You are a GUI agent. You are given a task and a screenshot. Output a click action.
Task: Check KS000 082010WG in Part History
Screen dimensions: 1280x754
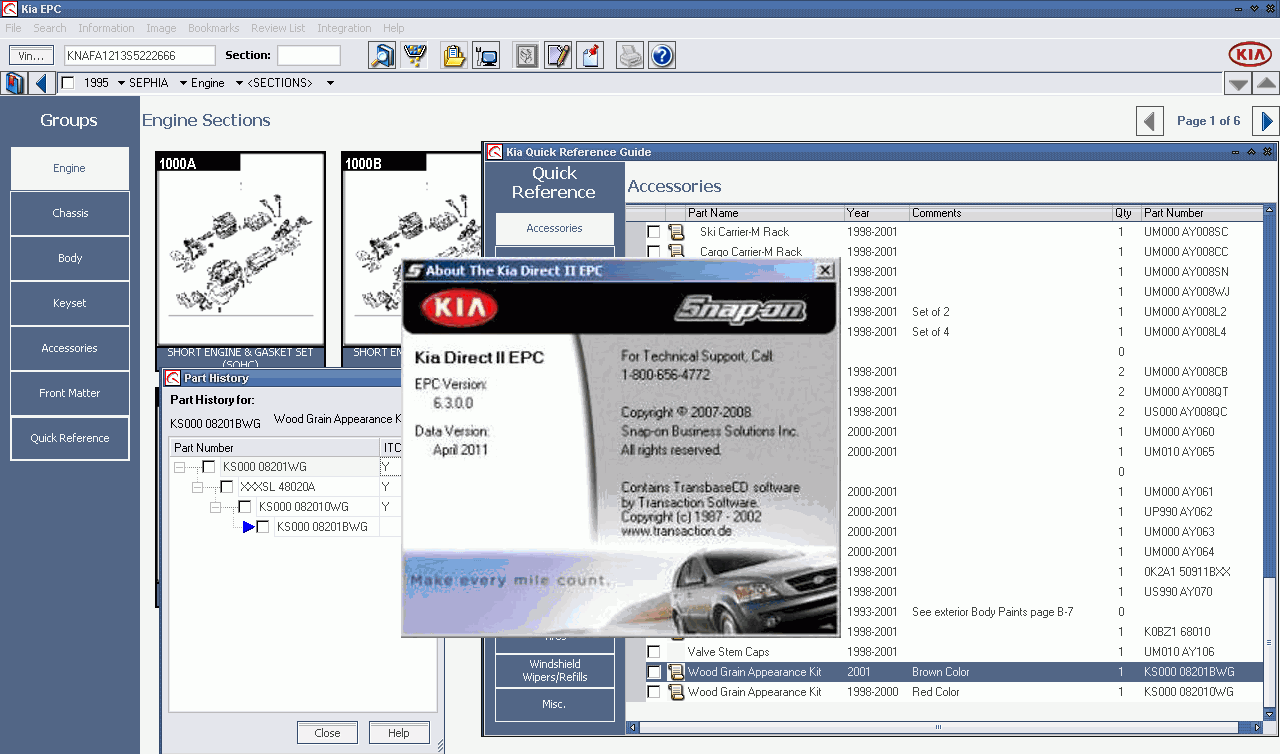245,507
